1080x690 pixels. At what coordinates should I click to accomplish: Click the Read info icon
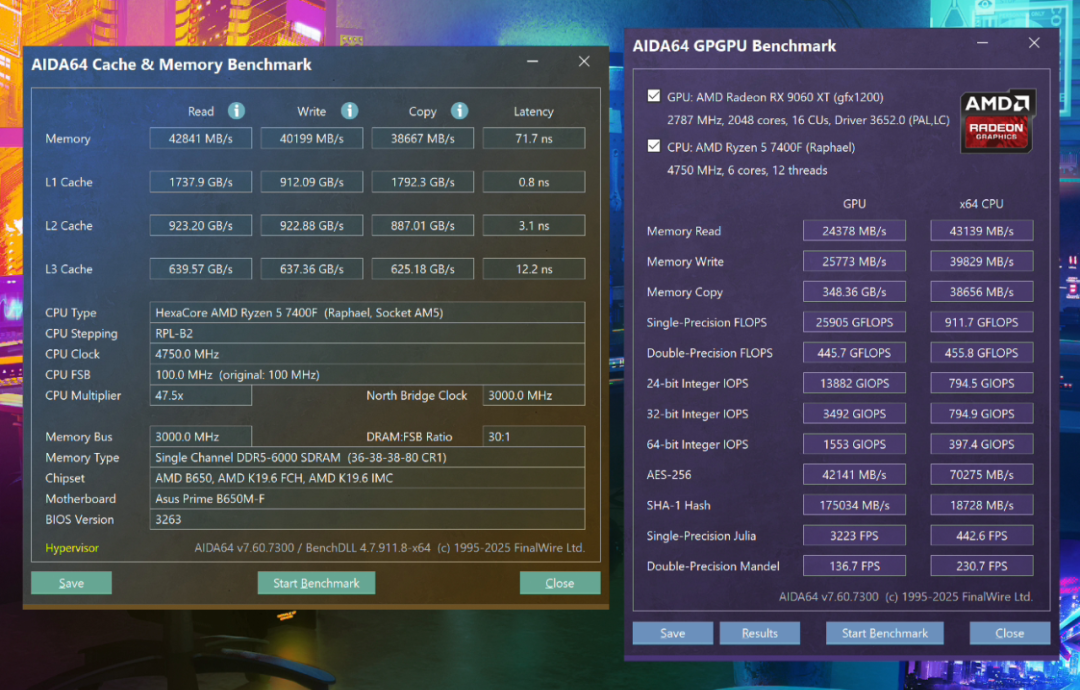(236, 110)
